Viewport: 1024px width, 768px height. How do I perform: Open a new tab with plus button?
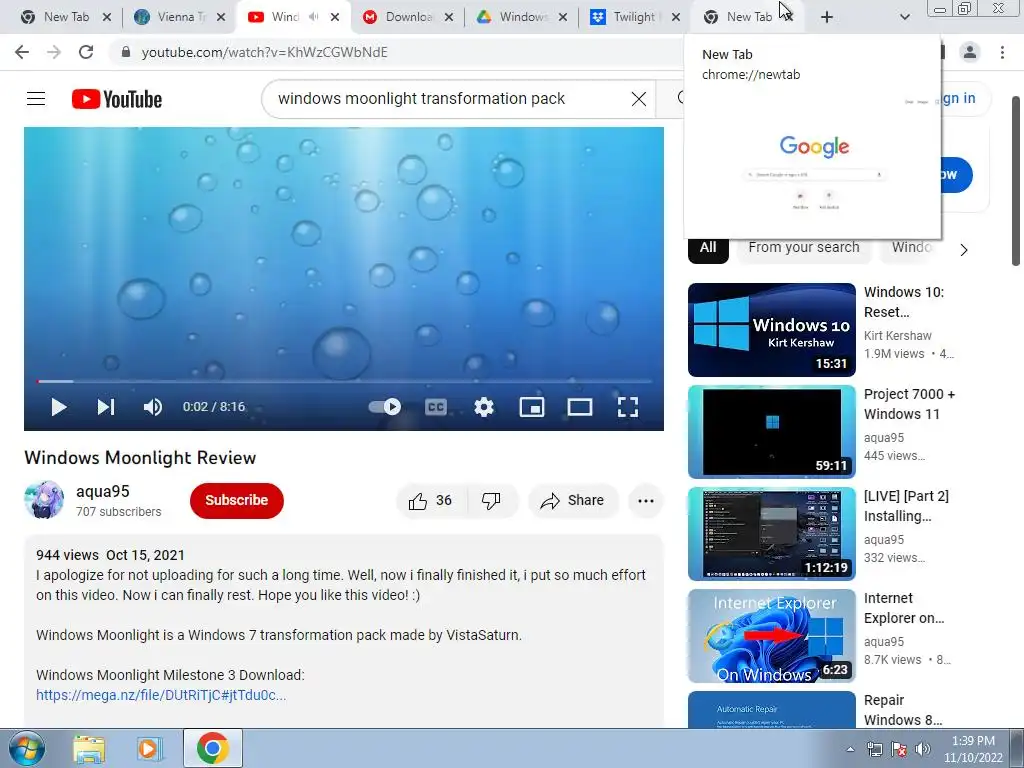click(827, 17)
